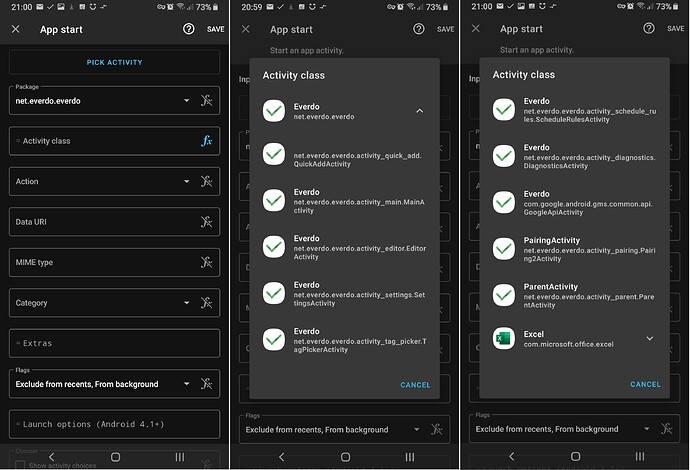
Task: Tap the icon beside SettingsActivity
Action: pyautogui.click(x=274, y=294)
